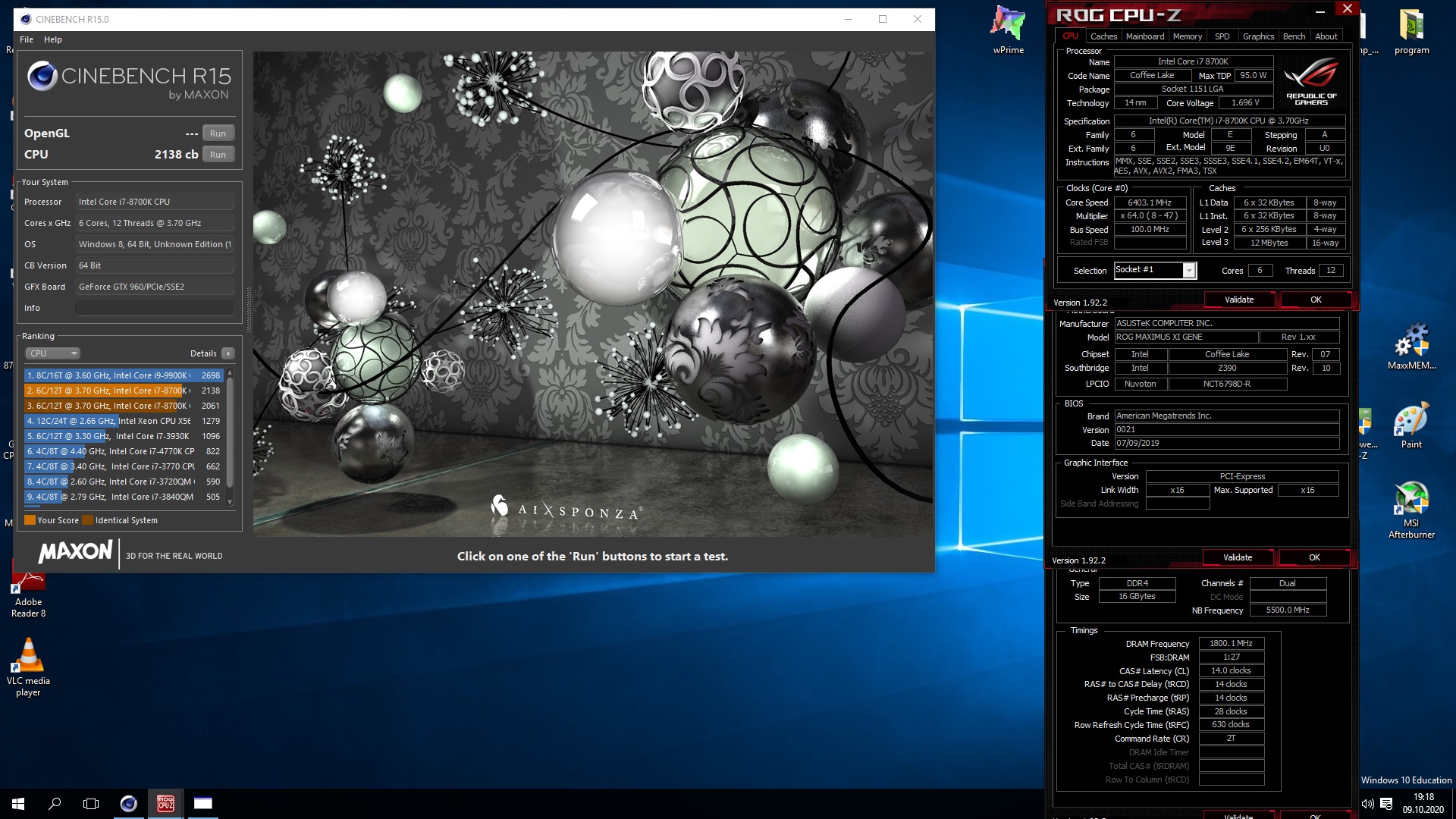1456x819 pixels.
Task: Click mainboard model ROG MAXIMUS XI GENE
Action: (1186, 337)
